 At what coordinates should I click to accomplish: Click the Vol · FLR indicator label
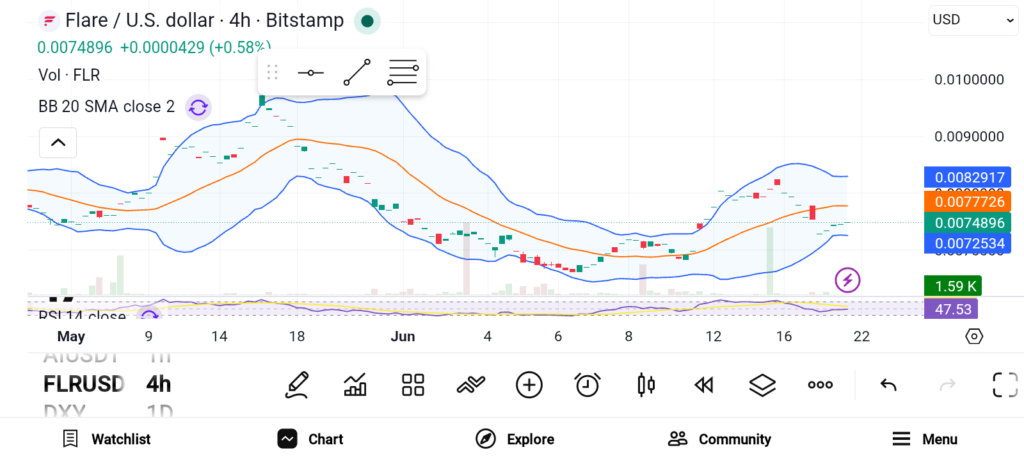pyautogui.click(x=69, y=75)
